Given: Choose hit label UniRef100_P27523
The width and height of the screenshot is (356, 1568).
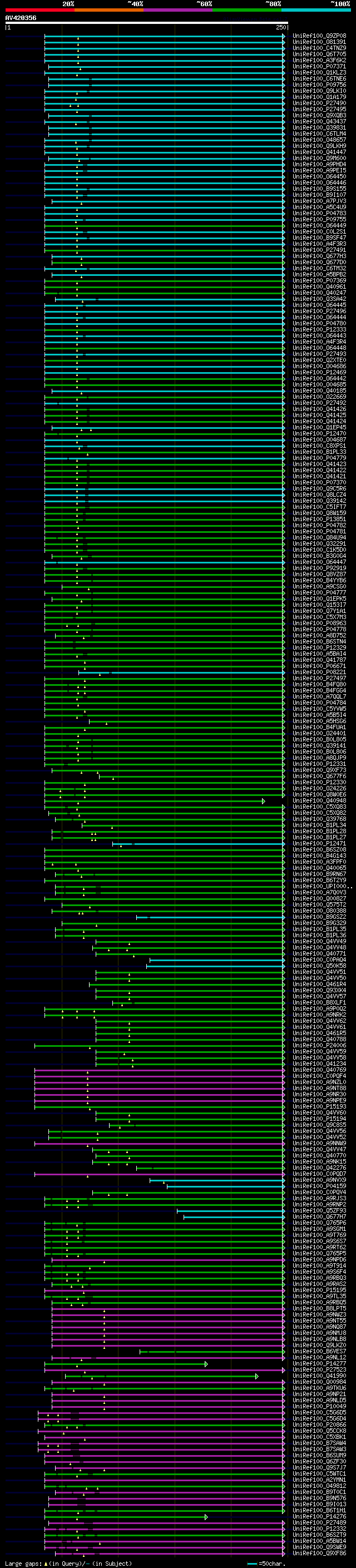Looking at the screenshot, I should 319,1370.
